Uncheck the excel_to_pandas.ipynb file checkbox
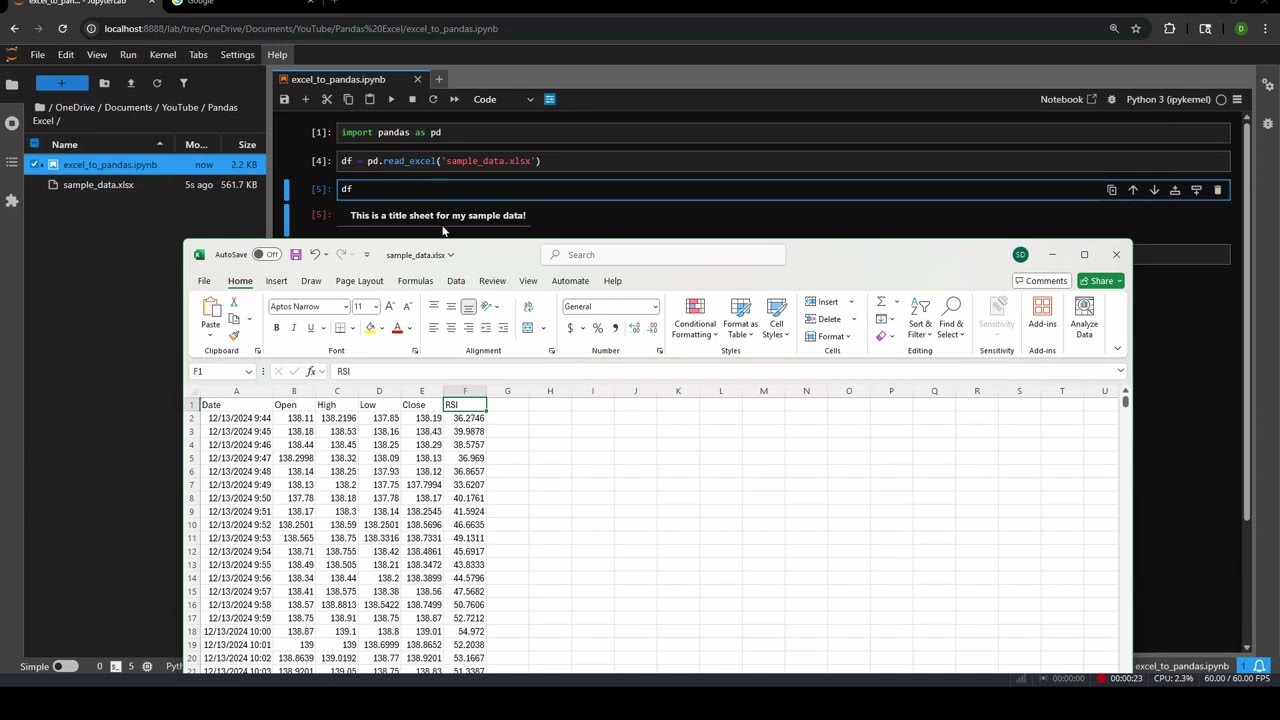Viewport: 1280px width, 720px height. tap(36, 165)
